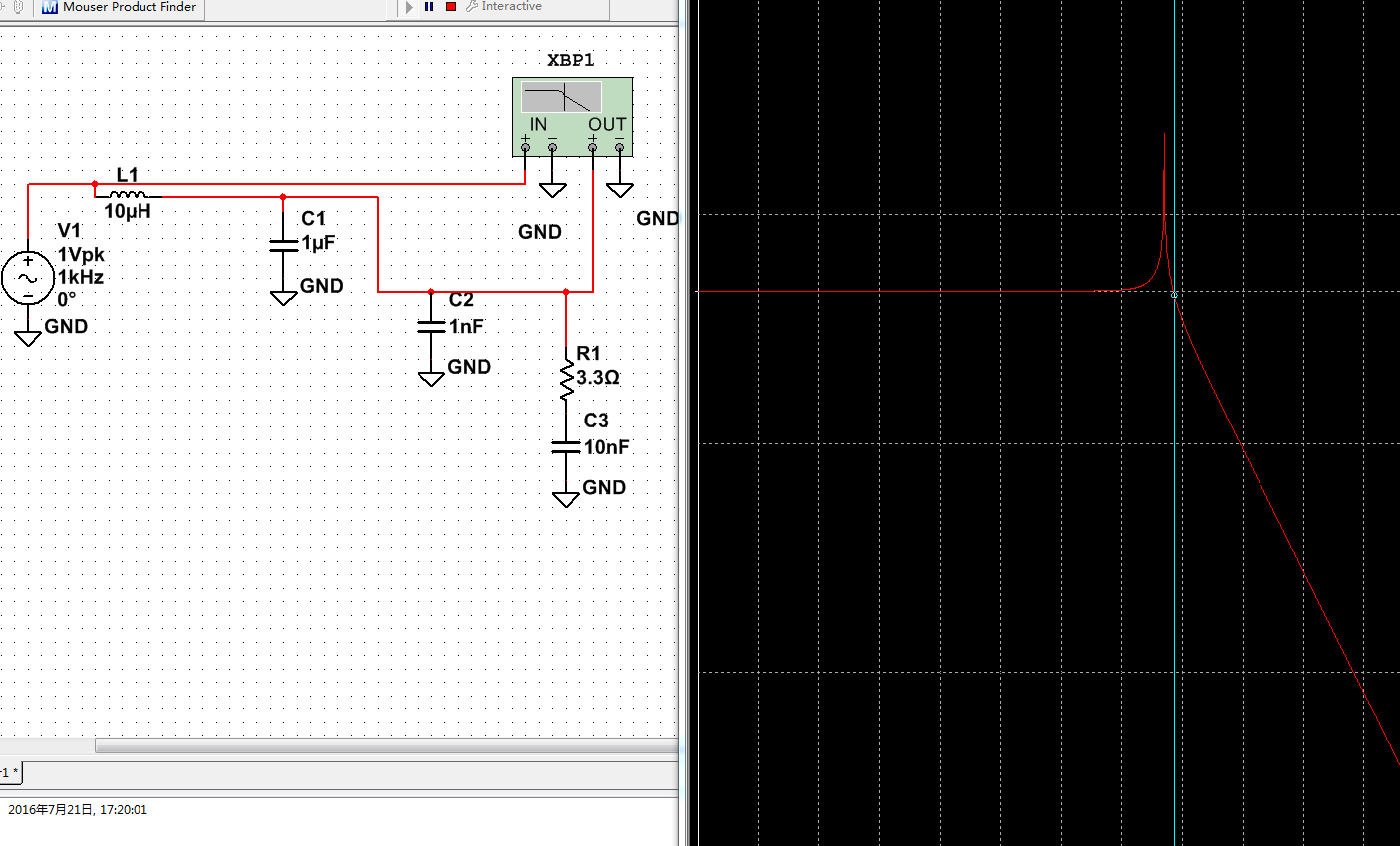Click the OUT positive terminal of XBP1
Screen dimensions: 1400x846
tap(593, 147)
